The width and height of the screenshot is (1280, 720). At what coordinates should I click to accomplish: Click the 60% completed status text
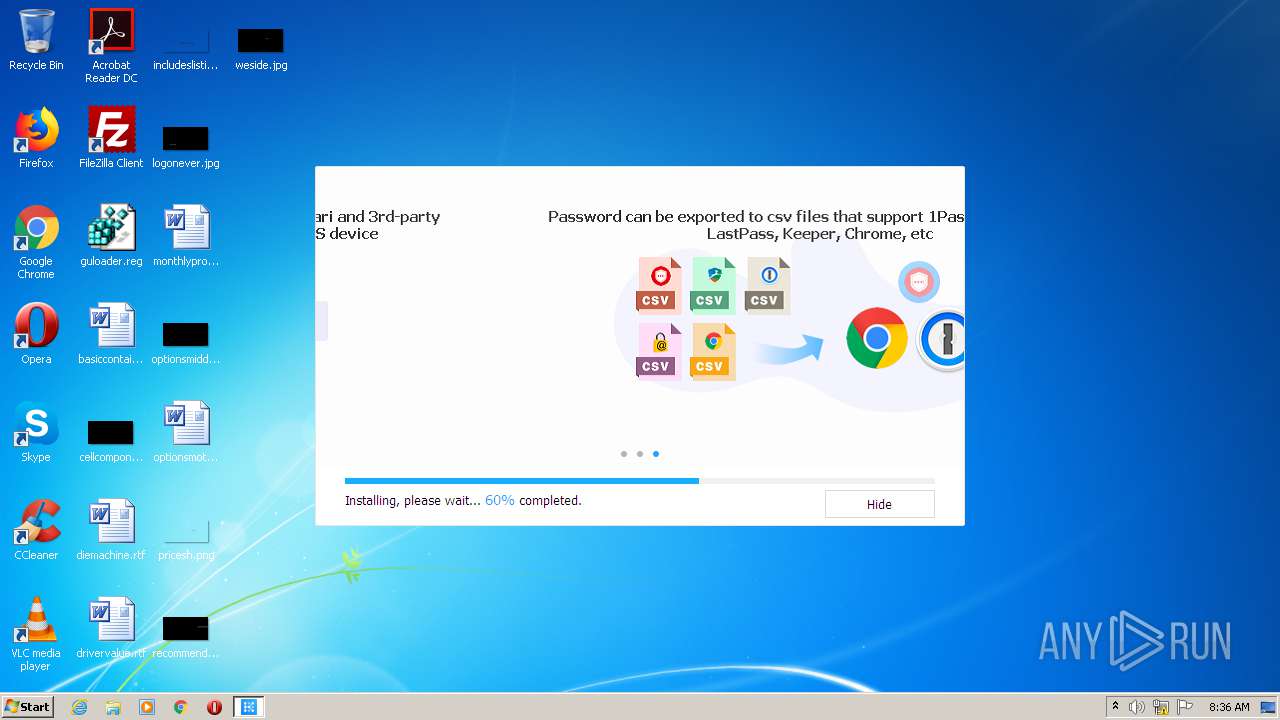[x=533, y=500]
